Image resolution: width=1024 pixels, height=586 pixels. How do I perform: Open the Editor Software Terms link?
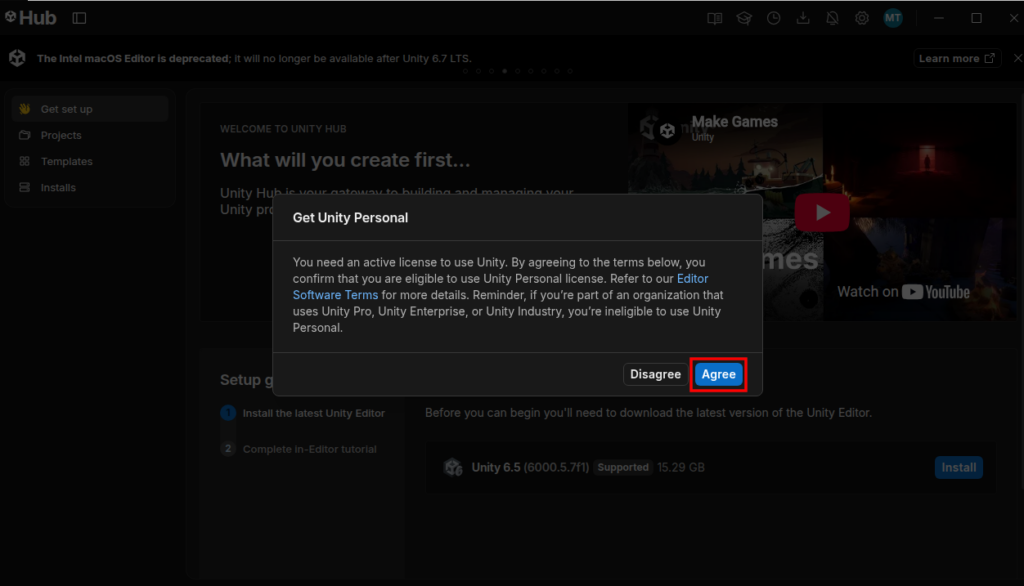[500, 287]
